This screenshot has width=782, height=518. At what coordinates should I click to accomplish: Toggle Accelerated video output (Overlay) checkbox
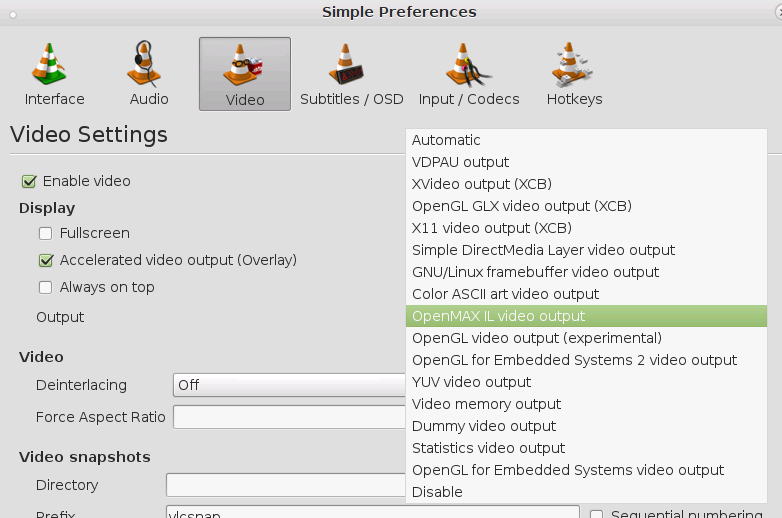(x=46, y=261)
